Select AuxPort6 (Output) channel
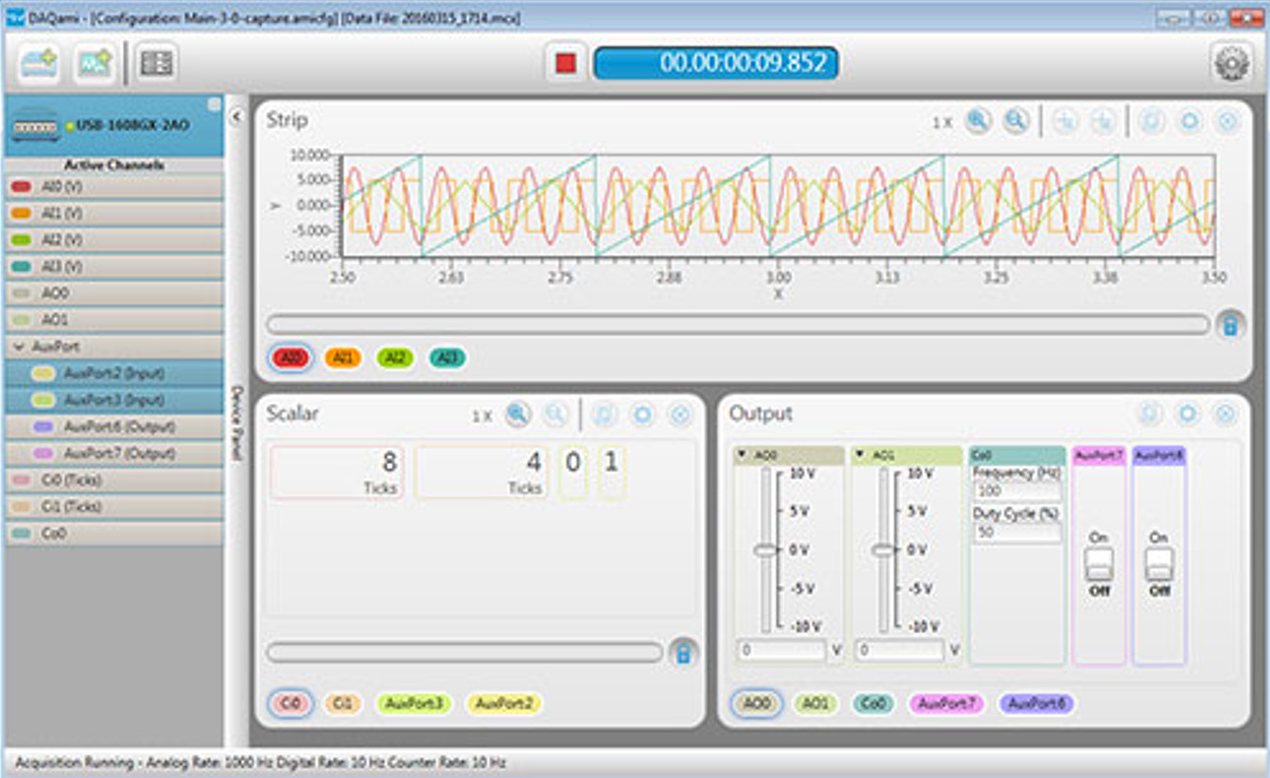 pyautogui.click(x=114, y=427)
